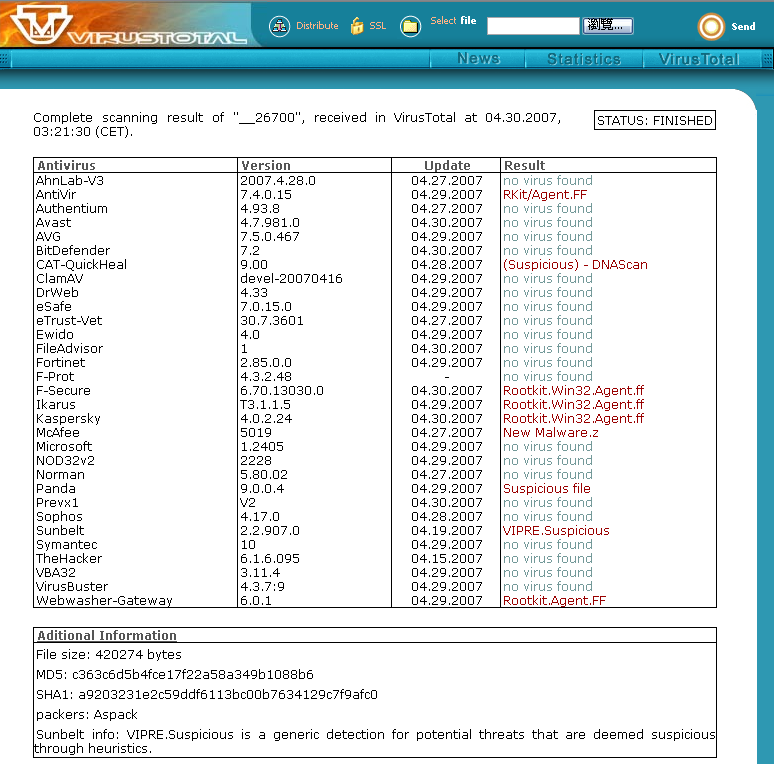Click the STATUS: FINISHED box
The width and height of the screenshot is (774, 764).
click(655, 120)
